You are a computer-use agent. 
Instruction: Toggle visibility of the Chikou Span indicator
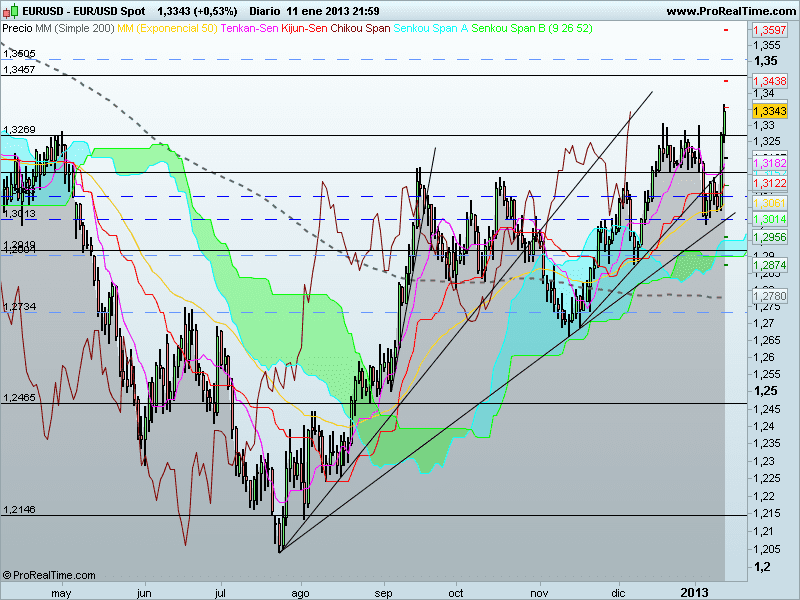[358, 30]
